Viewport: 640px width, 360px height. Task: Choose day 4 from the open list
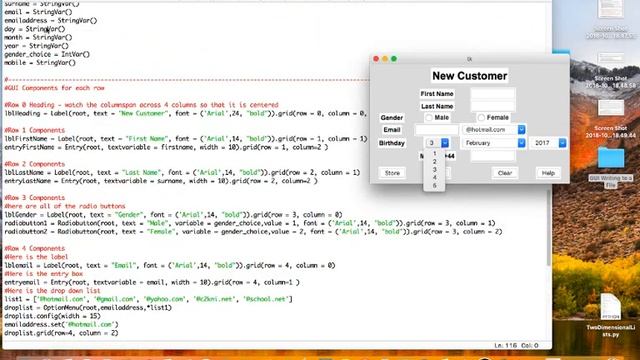[x=435, y=178]
